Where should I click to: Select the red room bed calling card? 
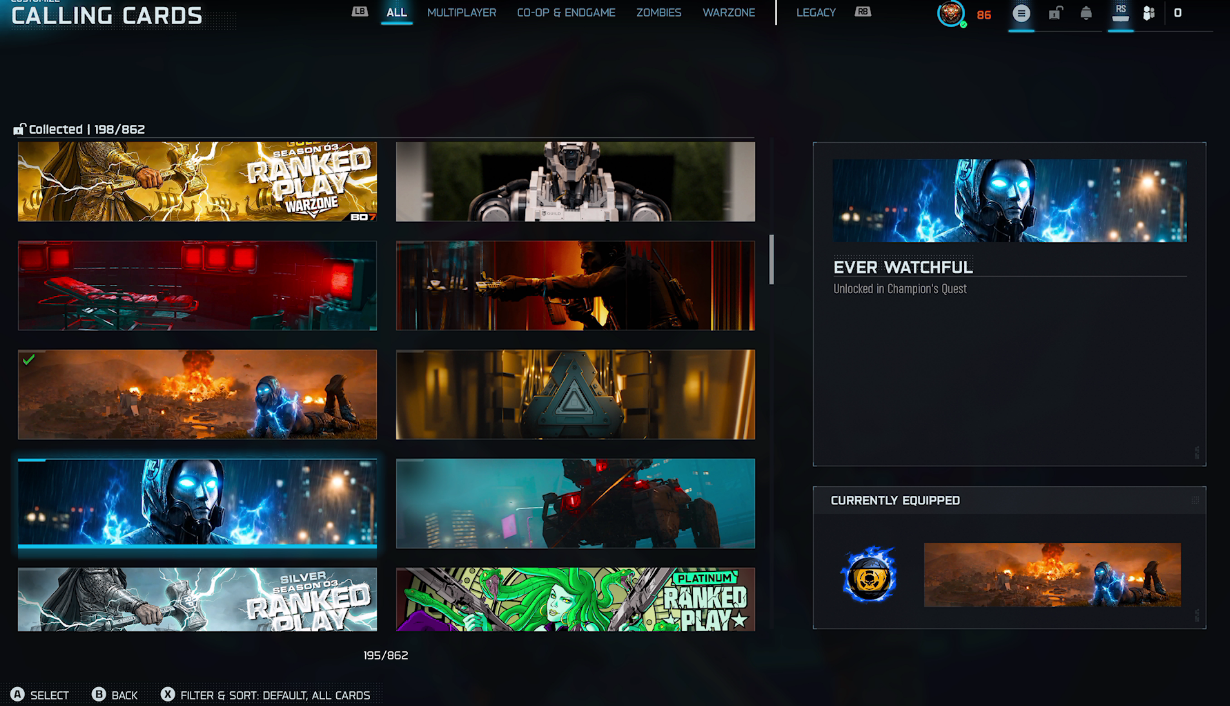(x=197, y=285)
